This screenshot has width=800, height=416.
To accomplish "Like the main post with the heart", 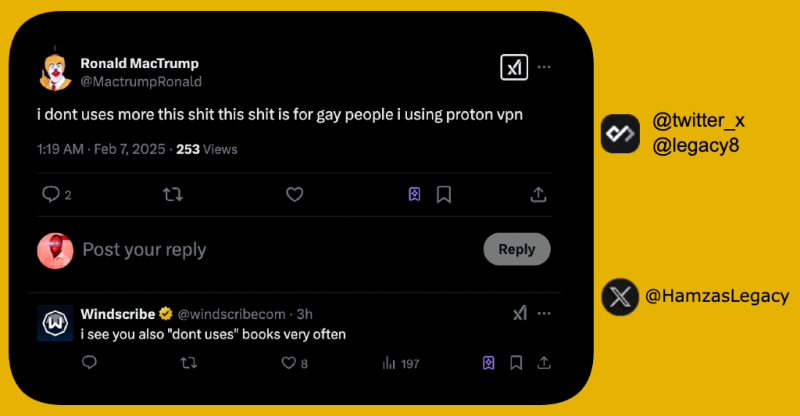I will click(294, 195).
